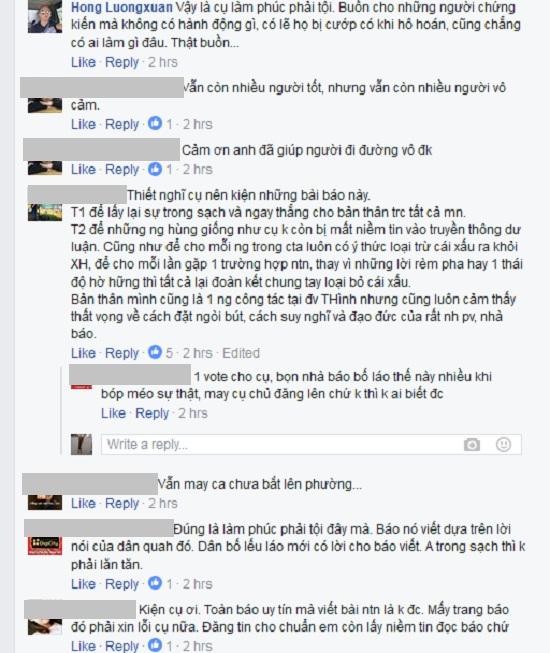Image resolution: width=550 pixels, height=653 pixels.
Task: Like the 'Cảm ơn anh đã giúp' comment
Action: coord(83,169)
